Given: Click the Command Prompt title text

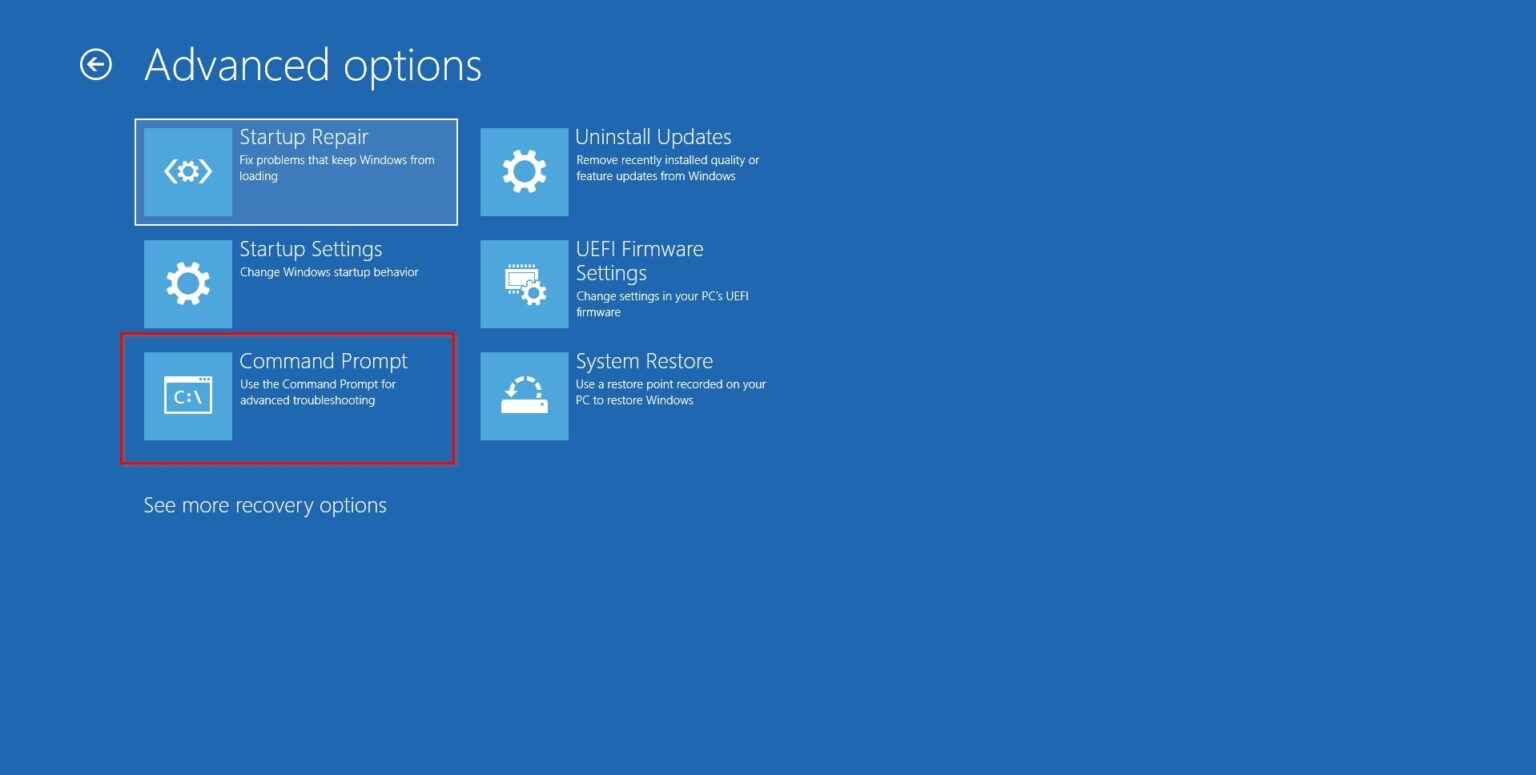Looking at the screenshot, I should point(323,361).
